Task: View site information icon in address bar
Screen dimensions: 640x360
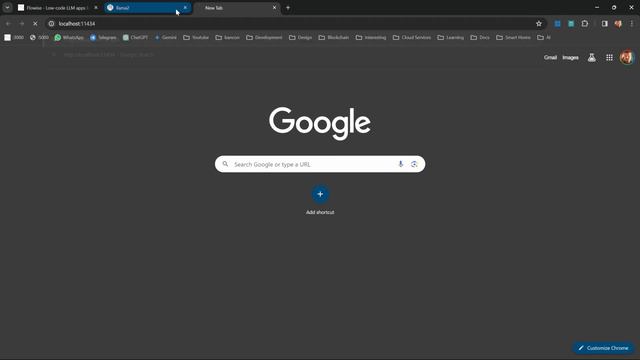Action: coord(51,24)
